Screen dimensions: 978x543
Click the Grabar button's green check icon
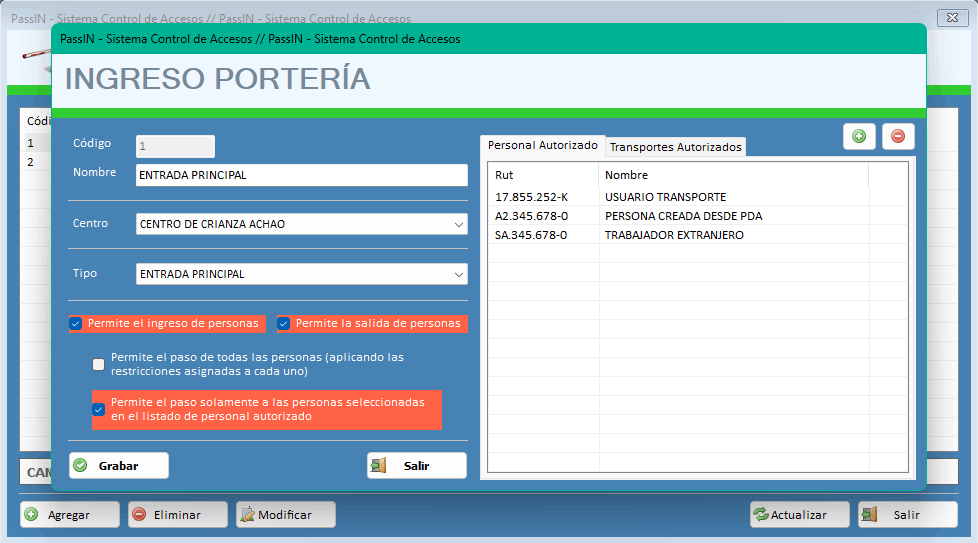(81, 466)
